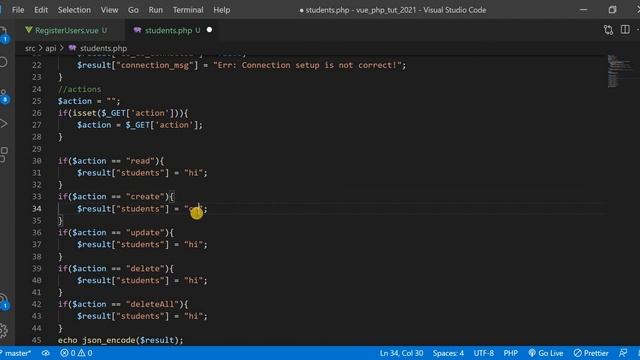Click the Vue icon on RegisterUsers.vue tab
This screenshot has height=360, width=640.
[x=29, y=30]
